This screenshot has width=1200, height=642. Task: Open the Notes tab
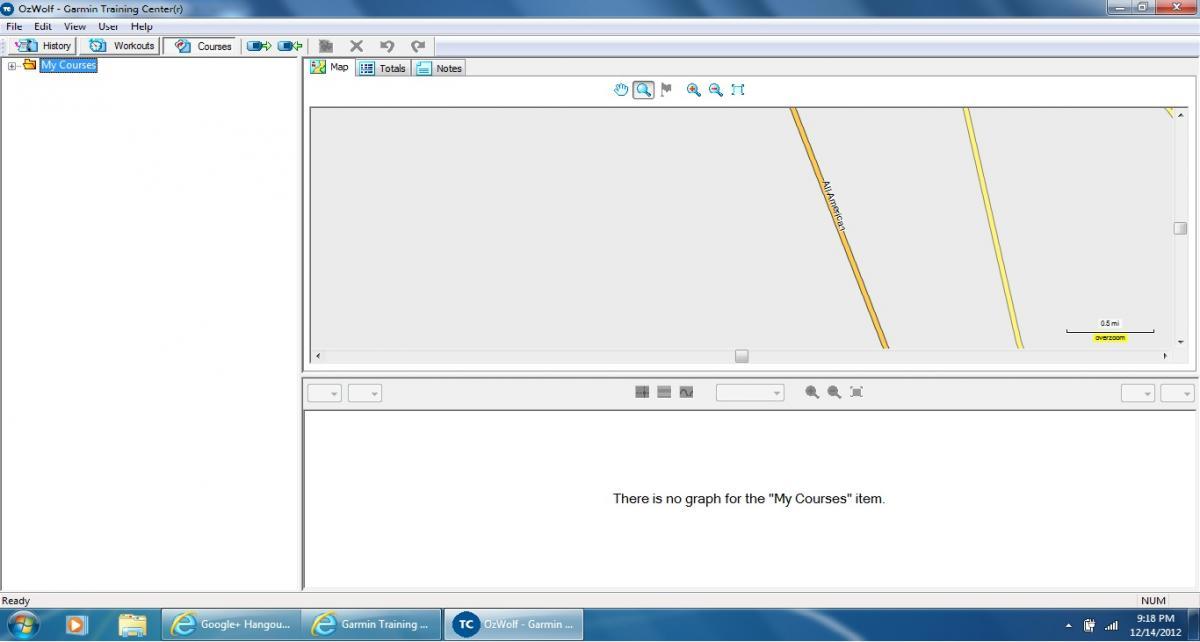click(439, 68)
